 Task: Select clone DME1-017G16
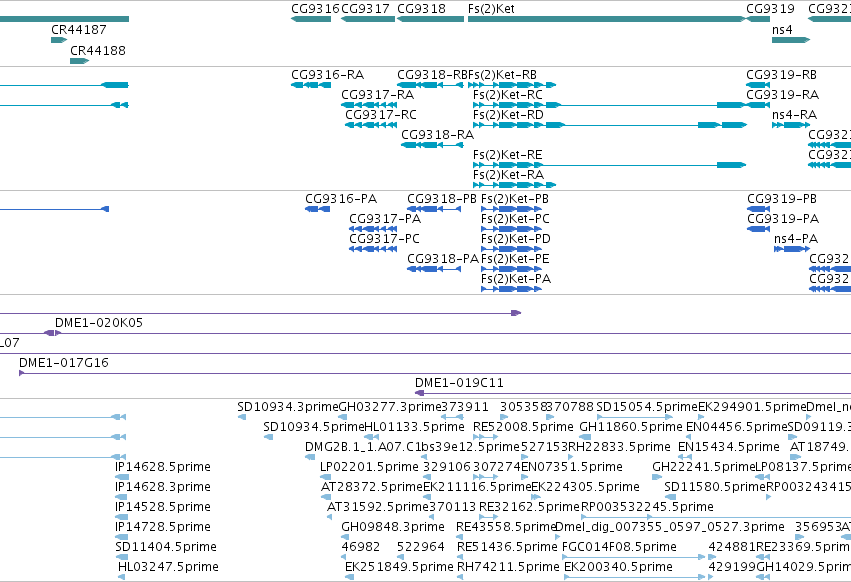[x=435, y=373]
